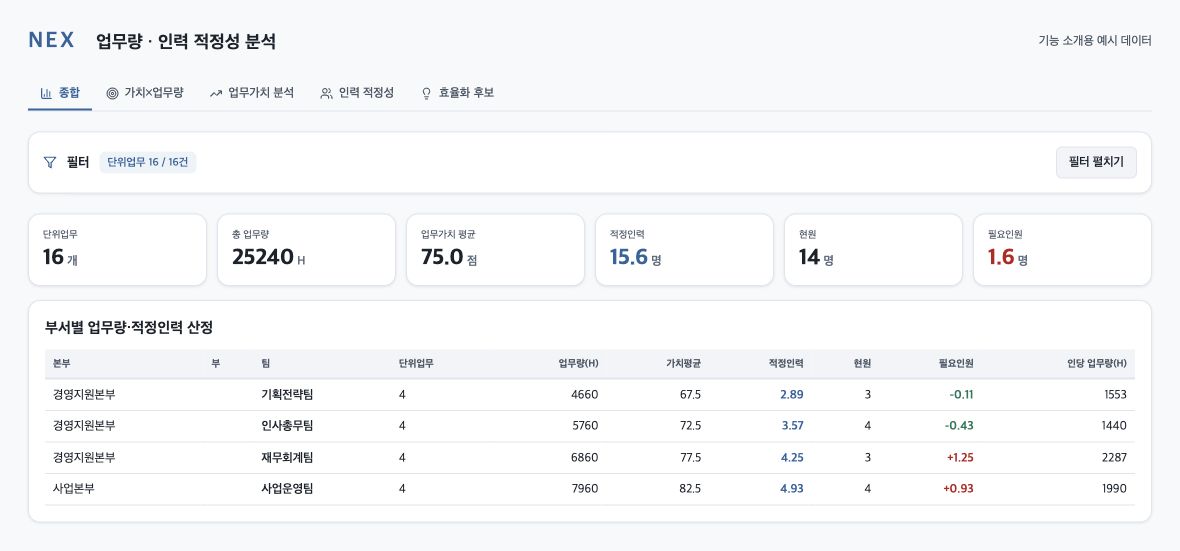Click the 2.89 적정인력 value
Viewport: 1180px width, 551px height.
[792, 394]
